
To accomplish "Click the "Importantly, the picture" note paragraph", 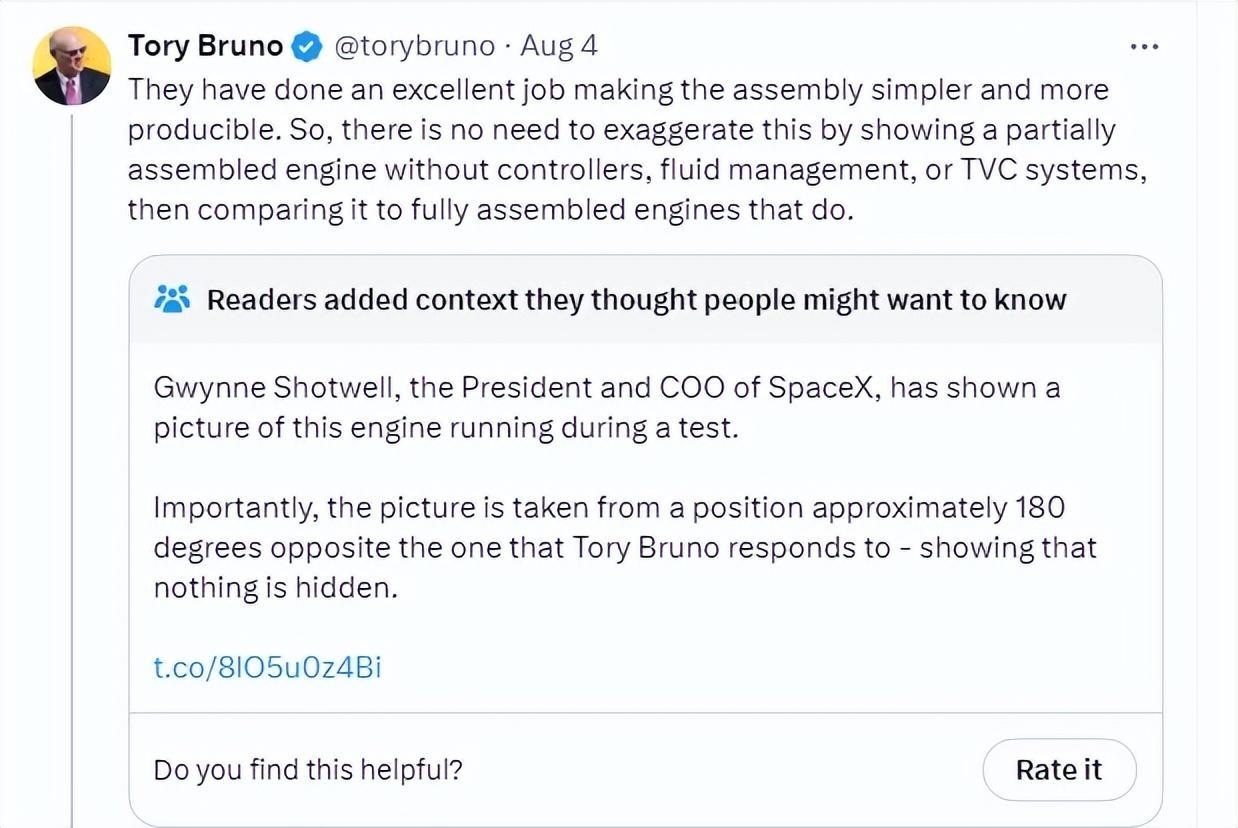I will [x=608, y=508].
